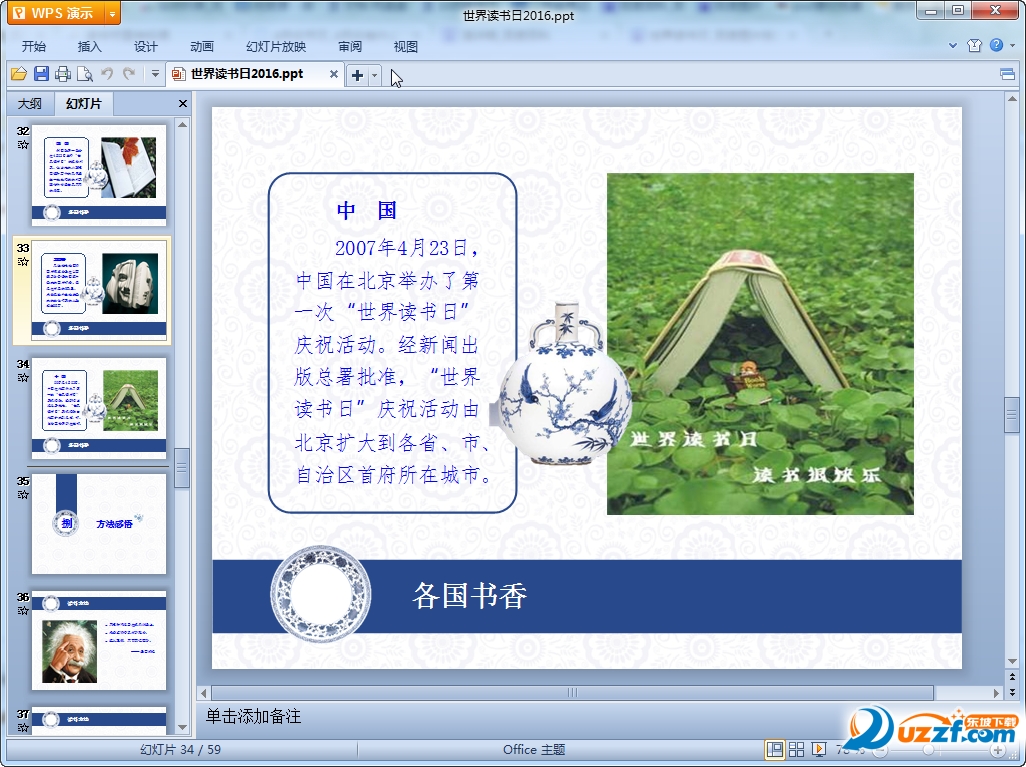Screen dimensions: 1026x767
Task: Print the document using the printer icon
Action: [x=63, y=74]
